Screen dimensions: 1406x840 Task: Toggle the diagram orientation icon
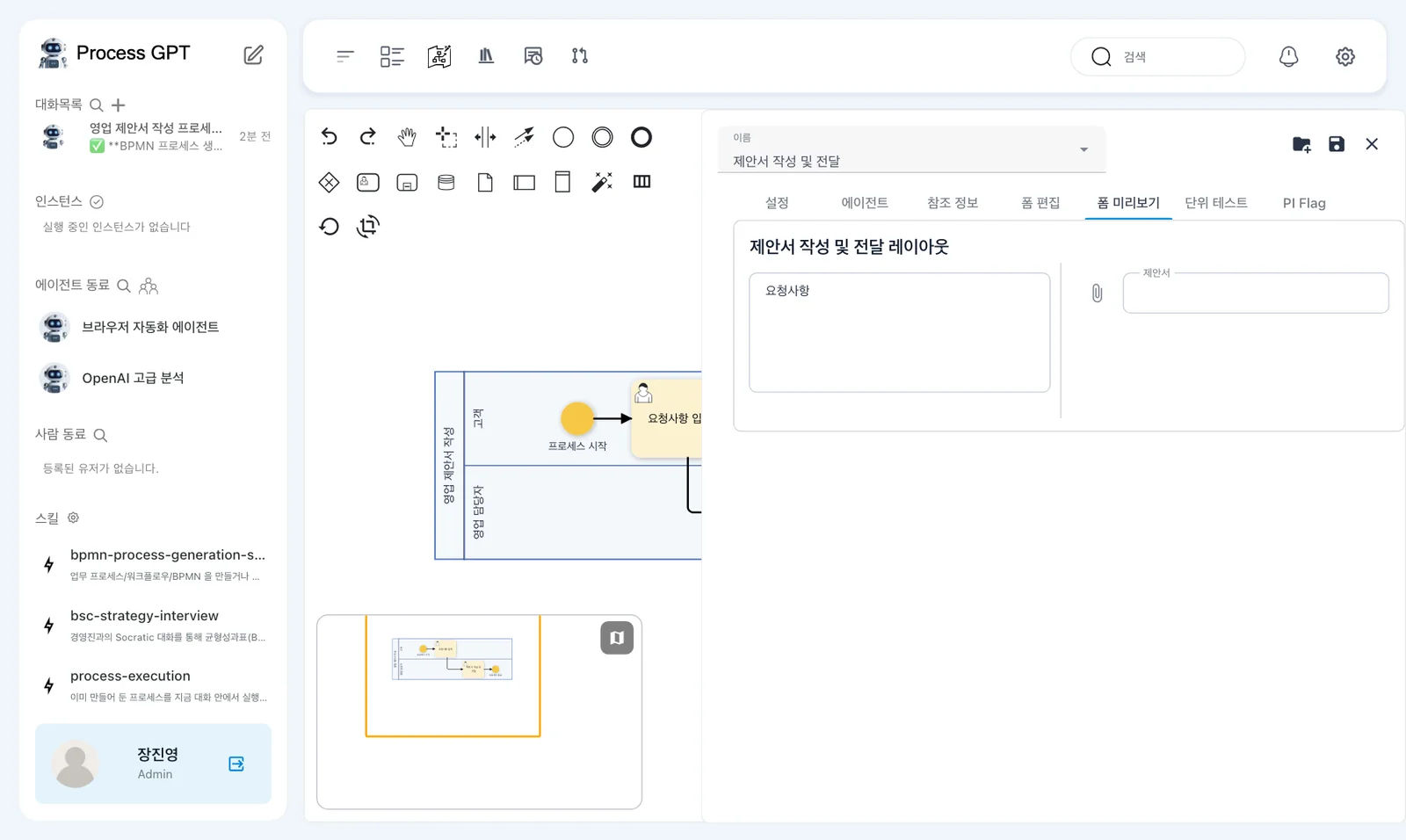tap(368, 227)
